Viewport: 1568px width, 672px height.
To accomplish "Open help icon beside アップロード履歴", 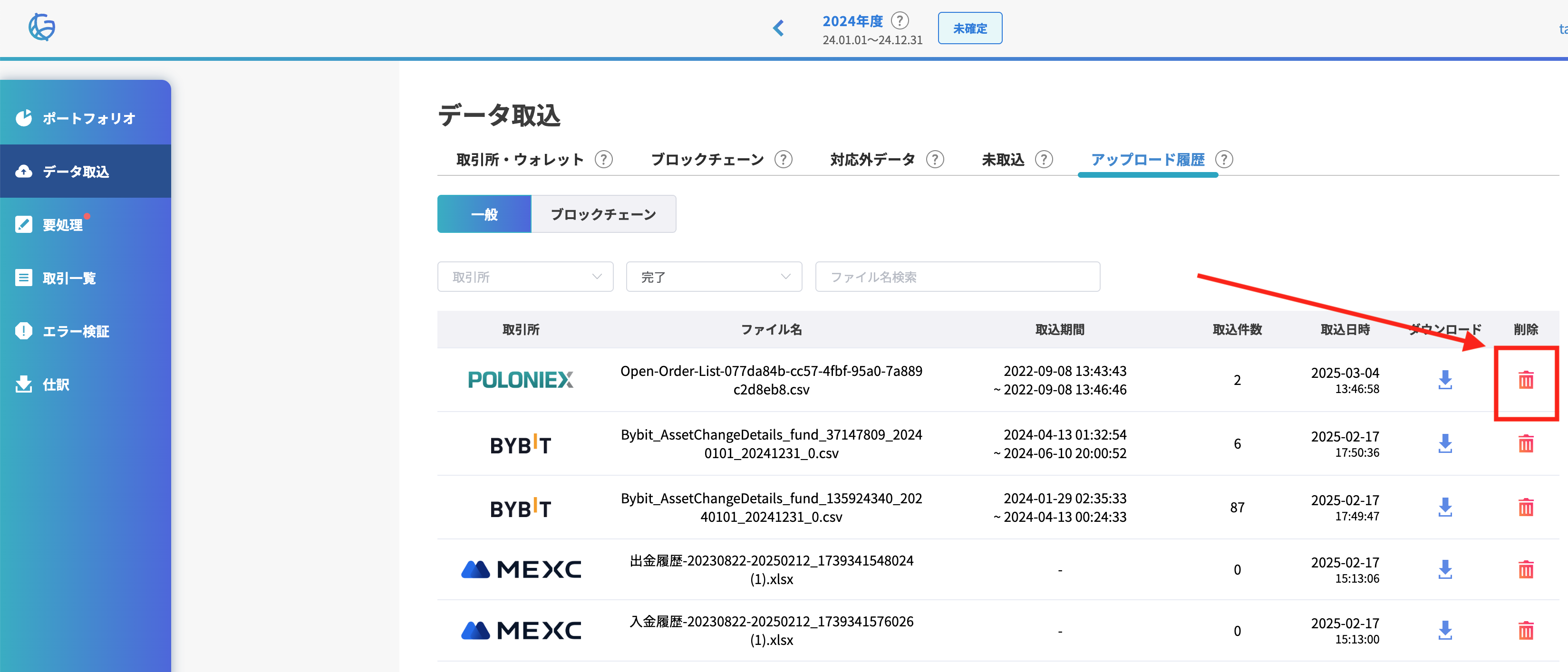I will click(x=1224, y=160).
